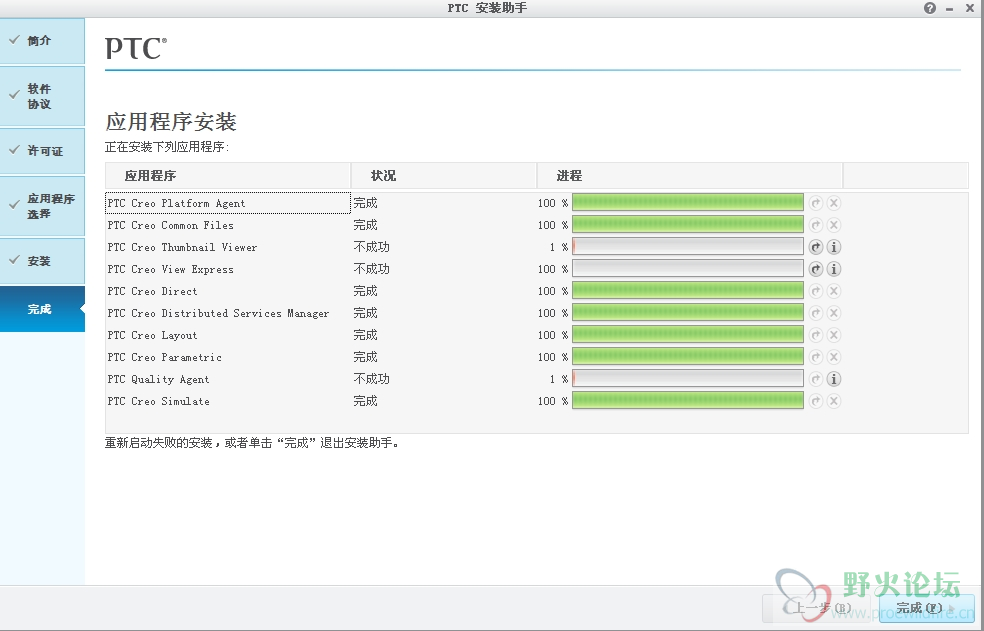
Task: Select PTC Creo Thumbnail Viewer in the list
Action: (x=182, y=247)
